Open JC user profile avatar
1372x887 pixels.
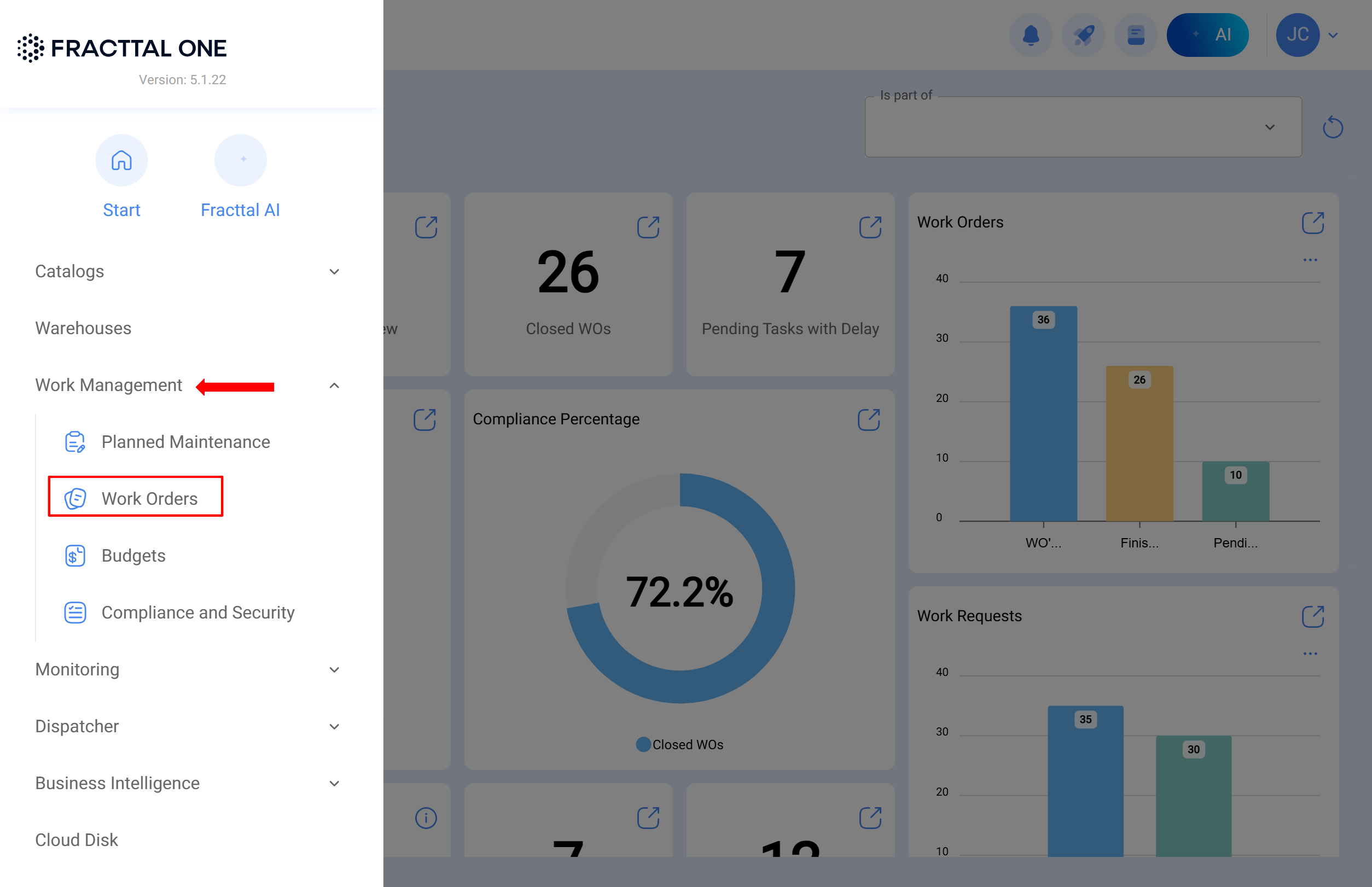pyautogui.click(x=1297, y=35)
